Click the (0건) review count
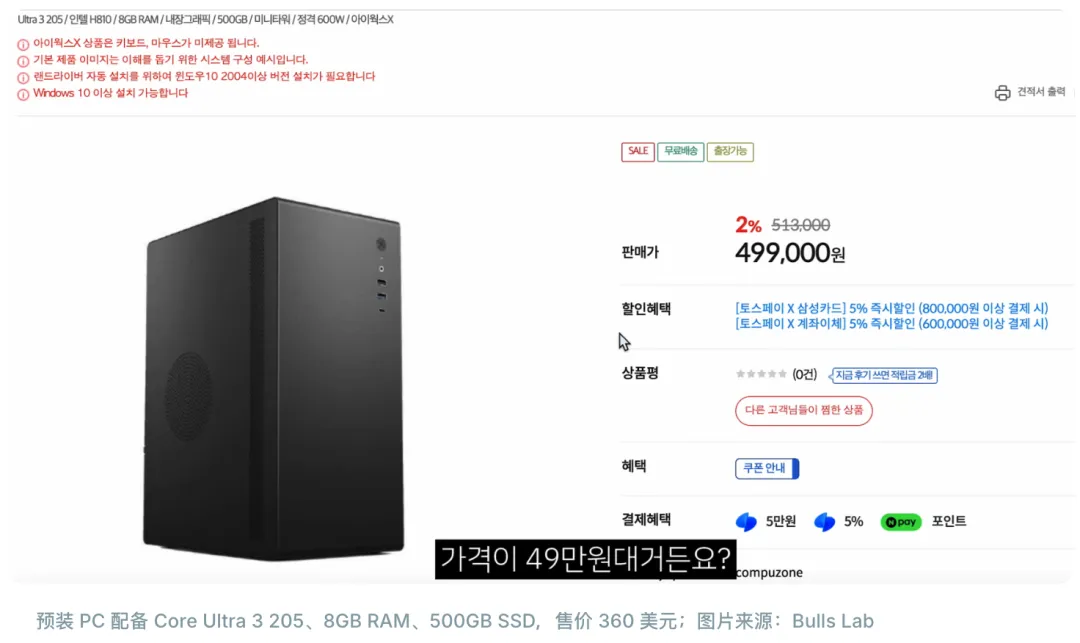 [804, 375]
